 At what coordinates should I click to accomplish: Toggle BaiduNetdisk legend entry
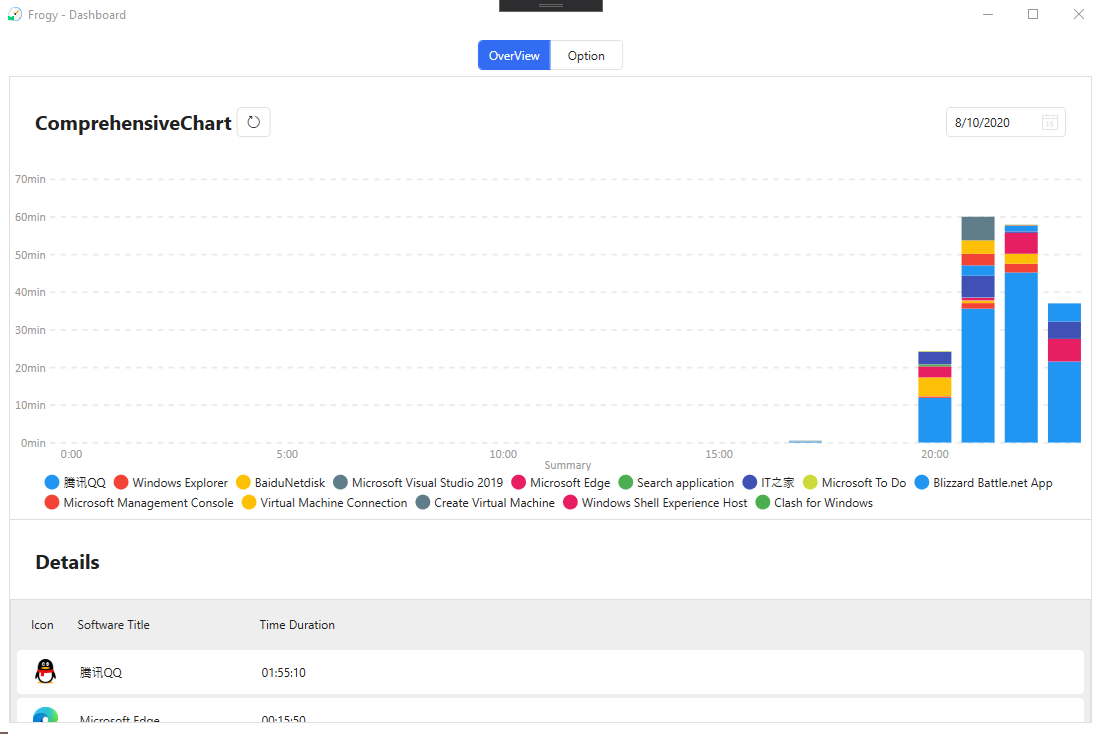coord(280,483)
